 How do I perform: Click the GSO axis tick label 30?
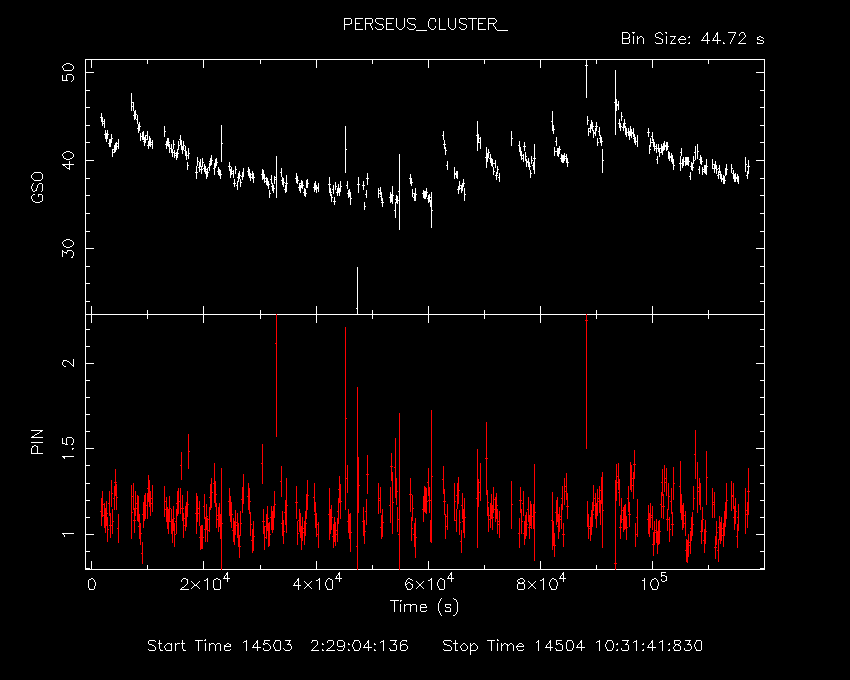[x=69, y=248]
